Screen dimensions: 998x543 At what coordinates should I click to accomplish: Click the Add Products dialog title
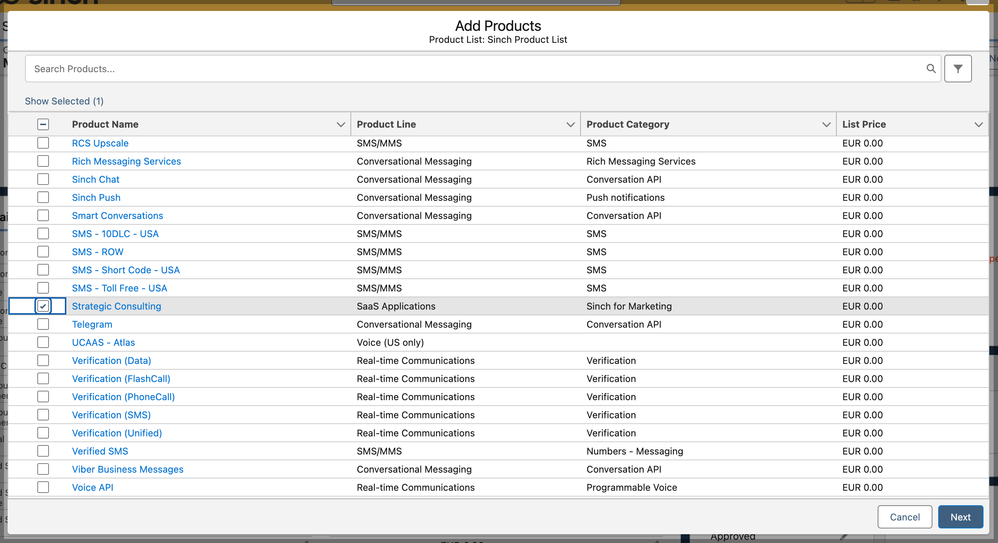(498, 26)
